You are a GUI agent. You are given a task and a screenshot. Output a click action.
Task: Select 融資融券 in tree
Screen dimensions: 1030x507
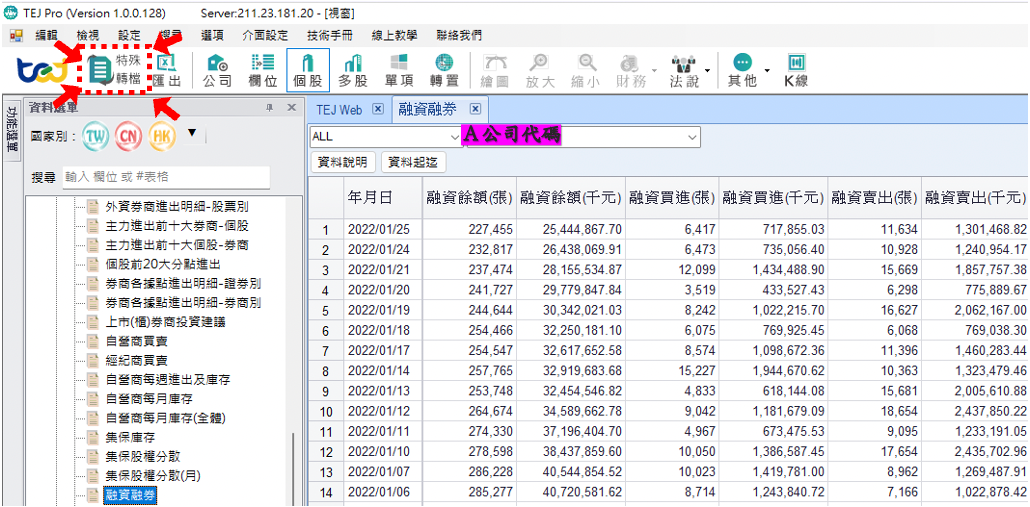(130, 495)
